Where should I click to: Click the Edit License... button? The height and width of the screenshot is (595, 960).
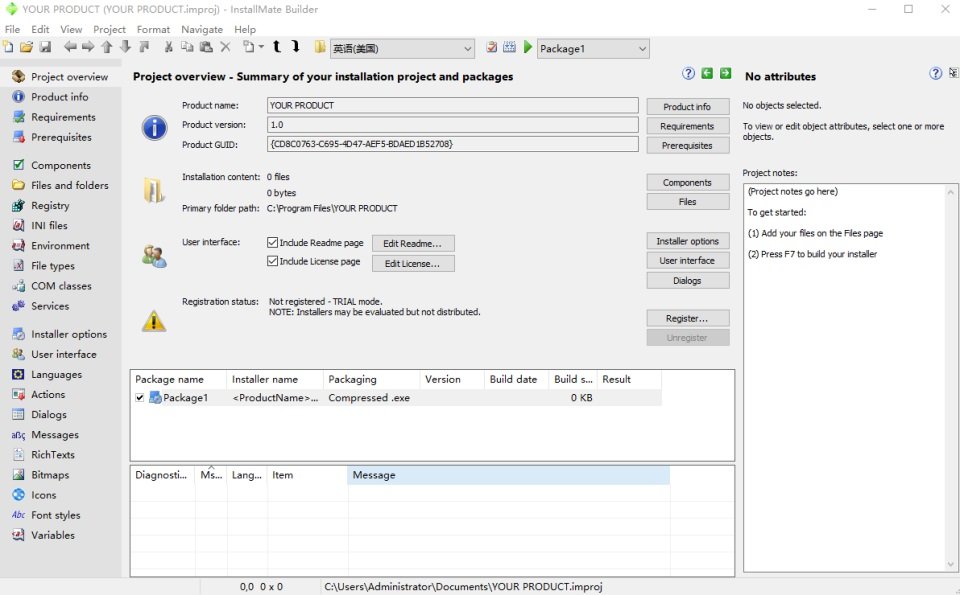[x=413, y=264]
